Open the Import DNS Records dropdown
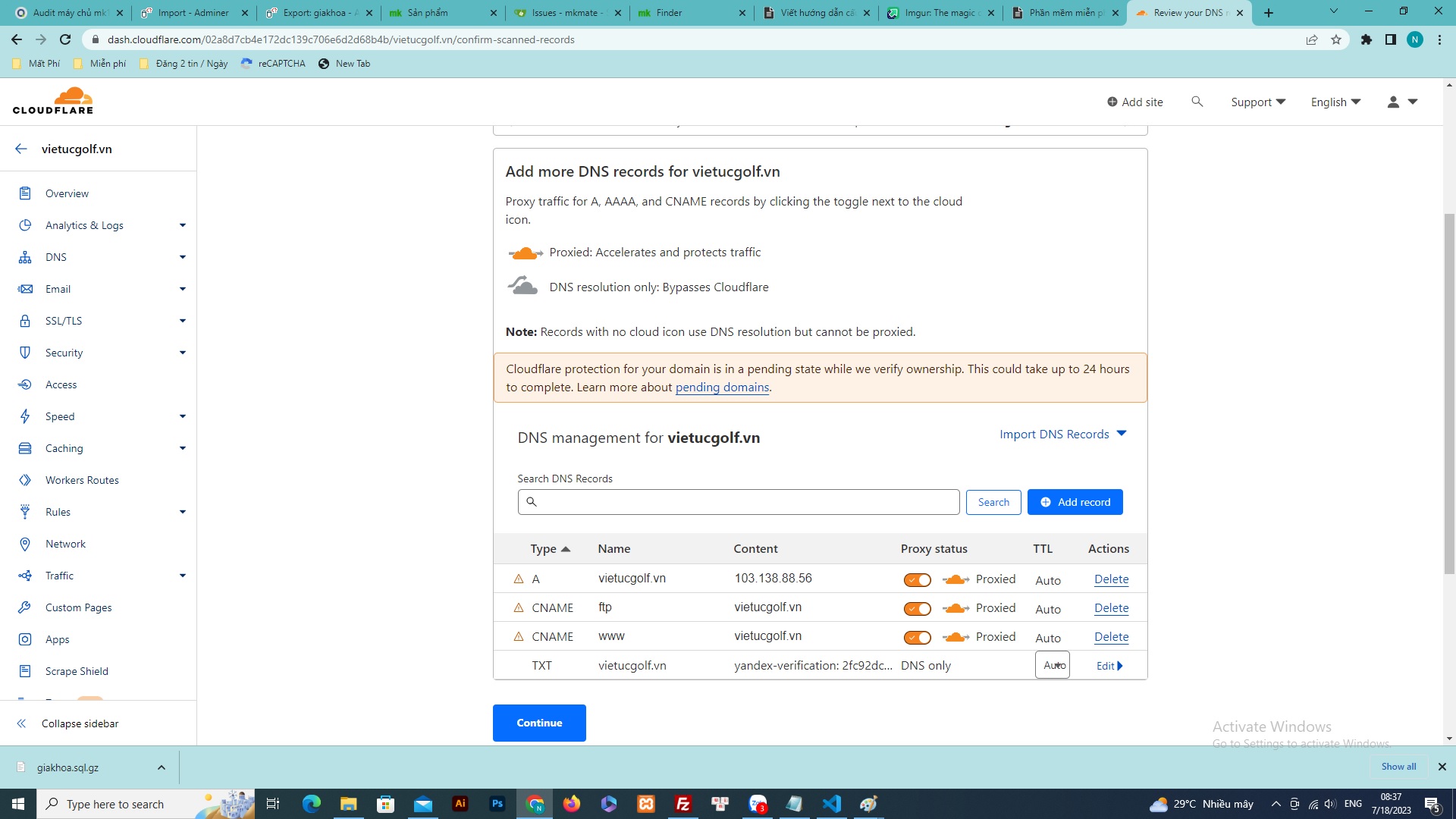Viewport: 1456px width, 819px height. (x=1063, y=434)
